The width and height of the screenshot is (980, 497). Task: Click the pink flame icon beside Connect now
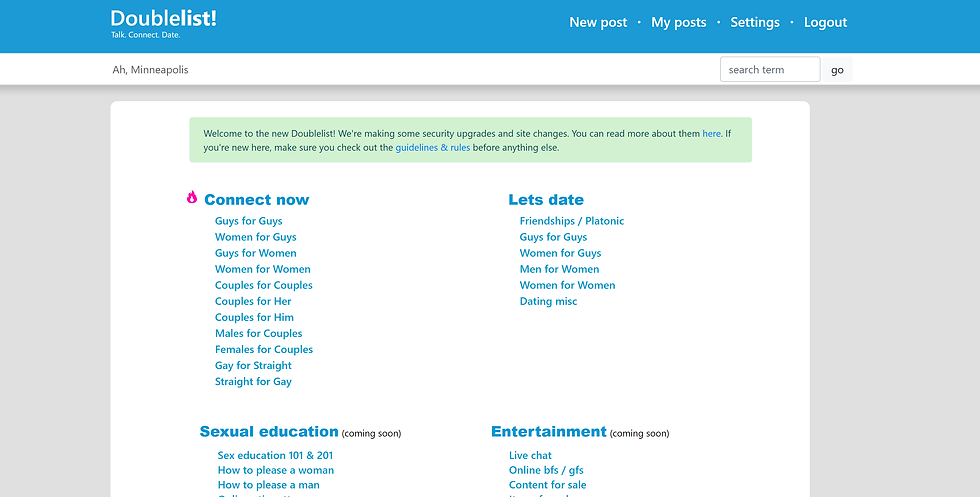(x=192, y=198)
